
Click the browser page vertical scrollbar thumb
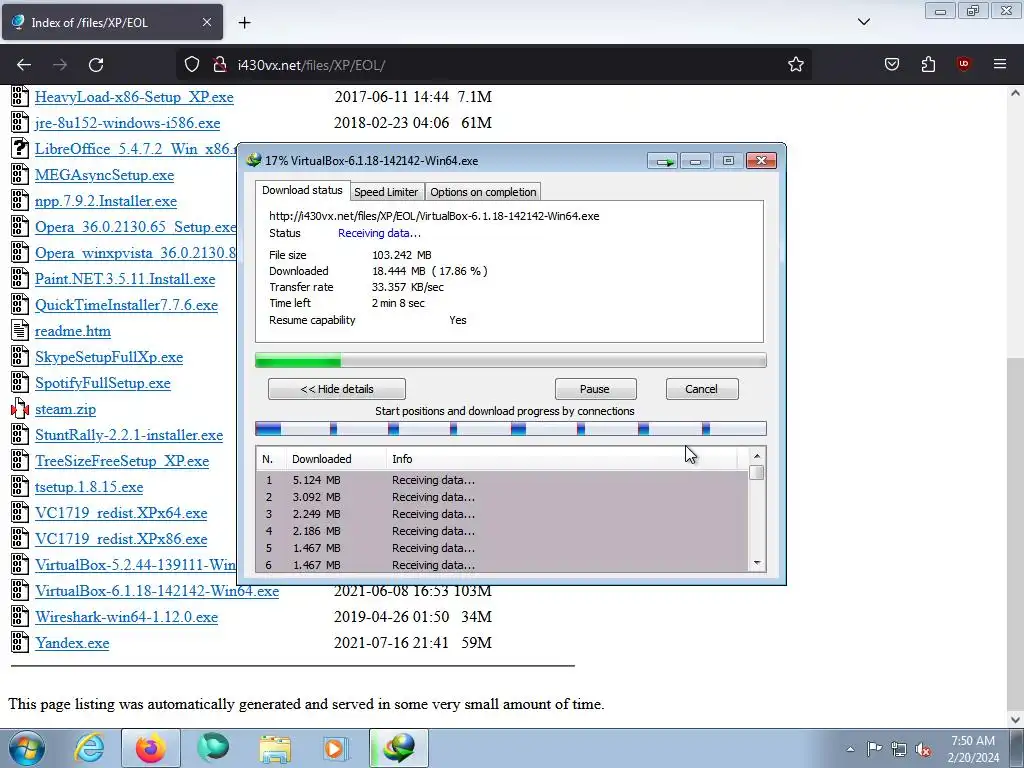tap(1015, 536)
